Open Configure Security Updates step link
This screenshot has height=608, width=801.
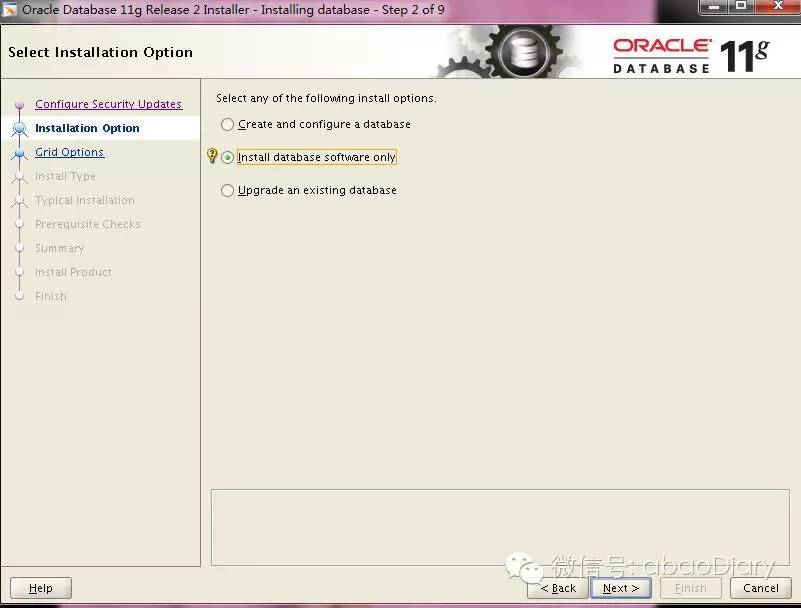tap(108, 104)
